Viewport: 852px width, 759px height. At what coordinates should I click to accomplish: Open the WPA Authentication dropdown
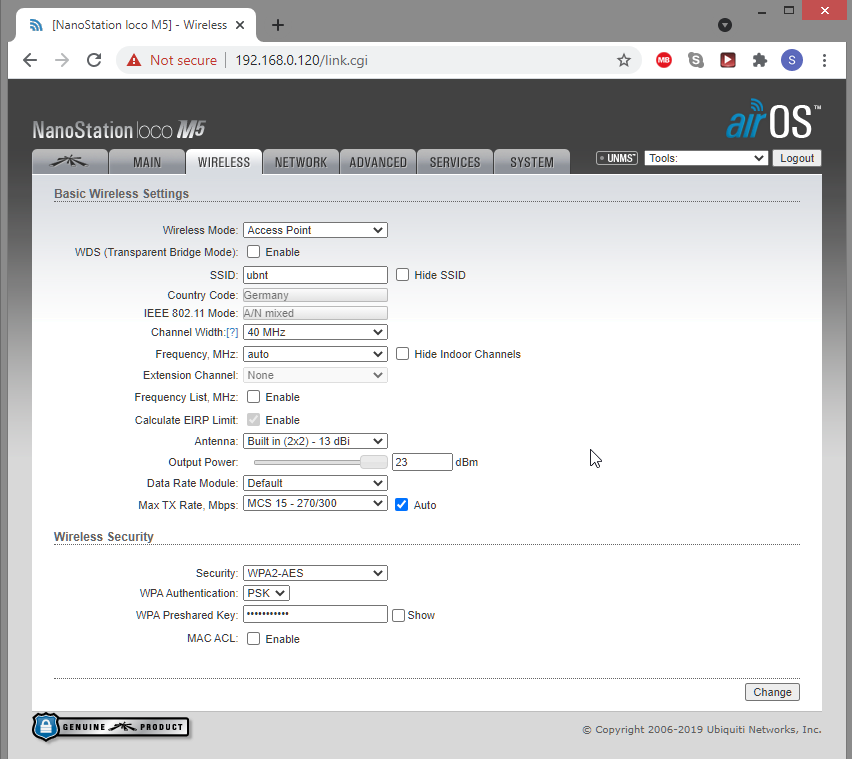click(x=266, y=593)
